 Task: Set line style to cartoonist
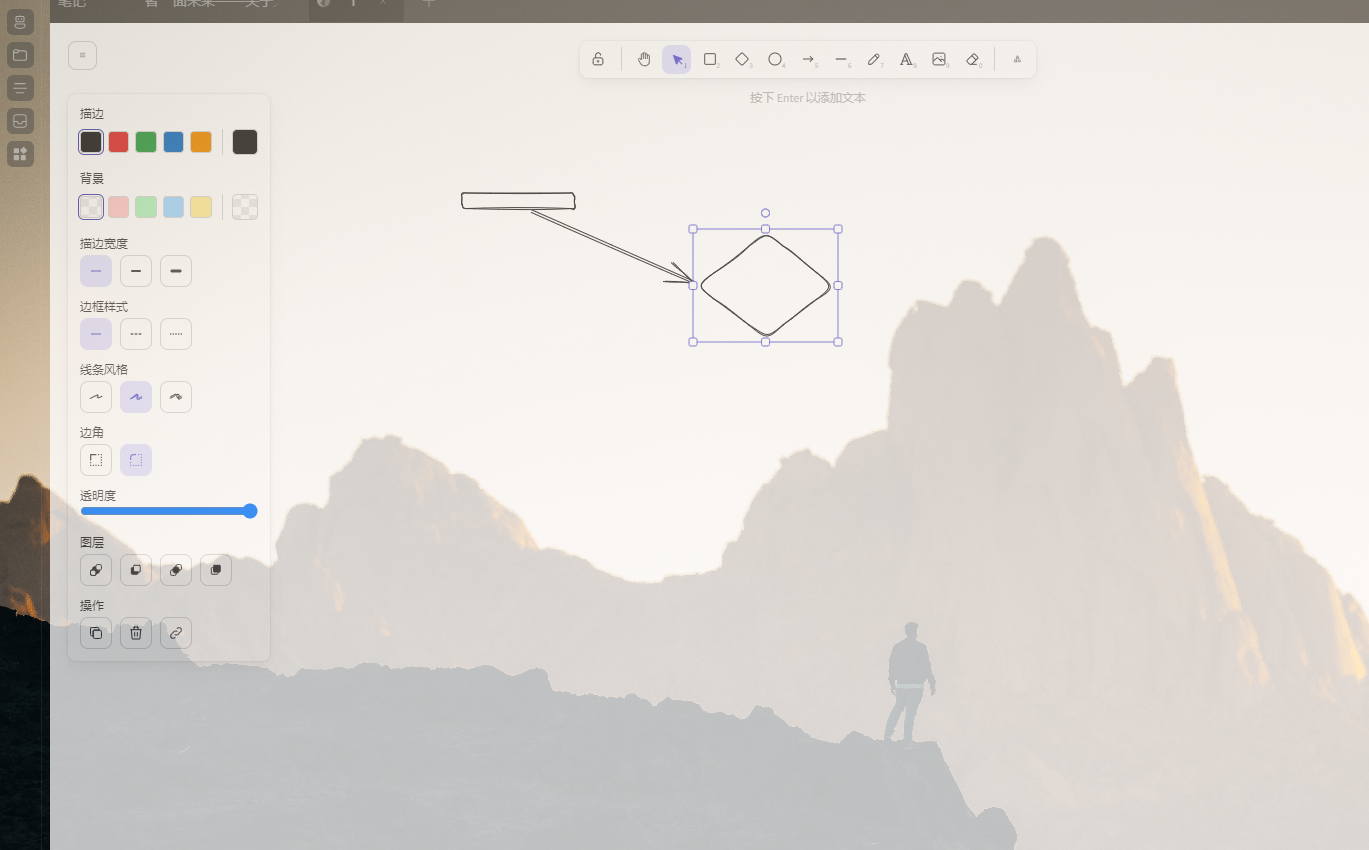(176, 397)
